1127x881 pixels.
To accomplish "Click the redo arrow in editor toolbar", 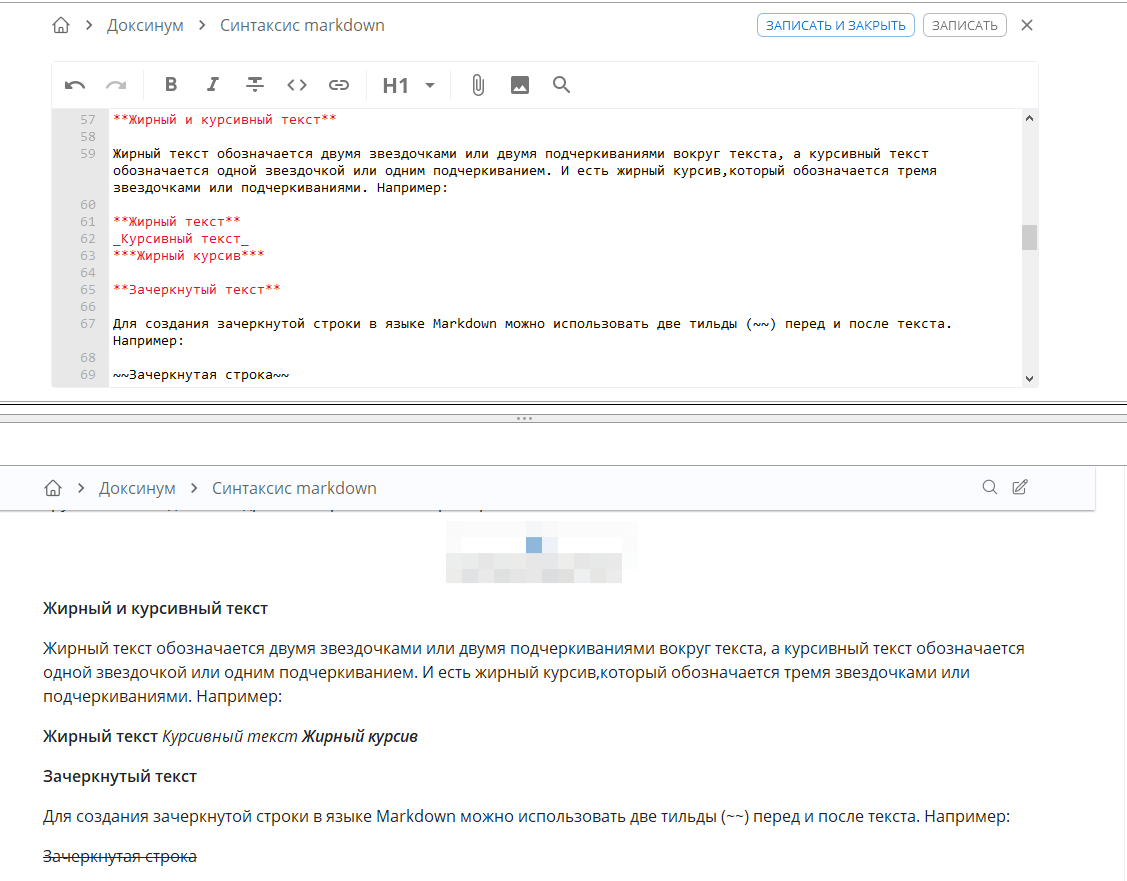I will [x=116, y=85].
